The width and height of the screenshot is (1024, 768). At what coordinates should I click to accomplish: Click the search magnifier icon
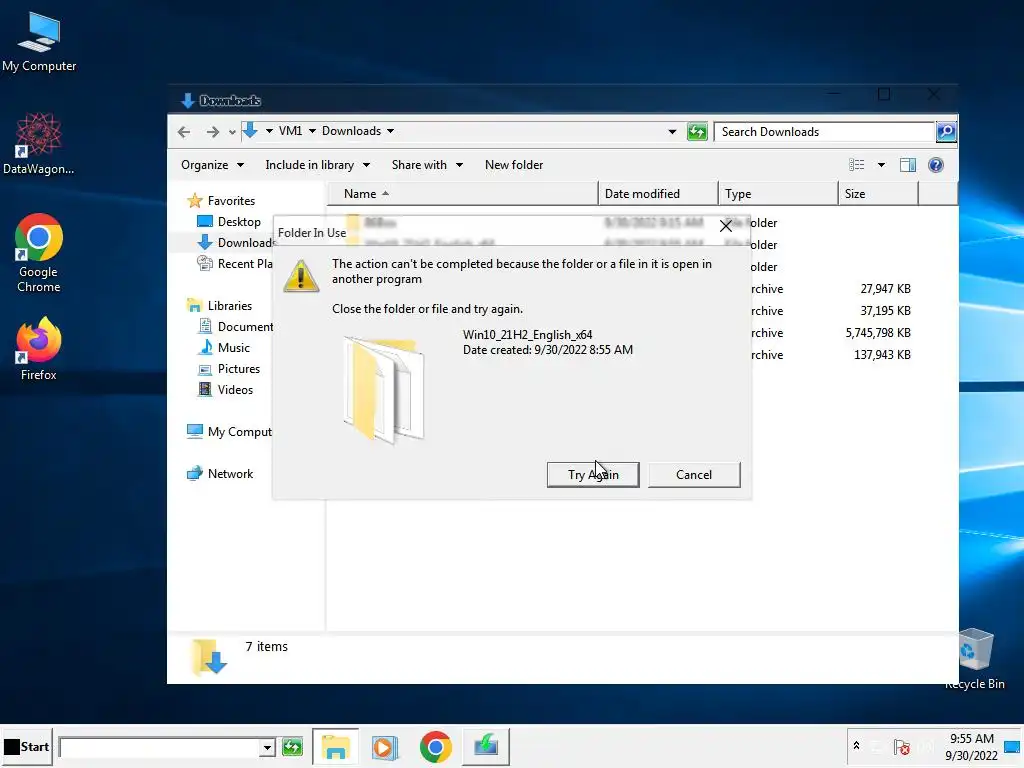(946, 132)
